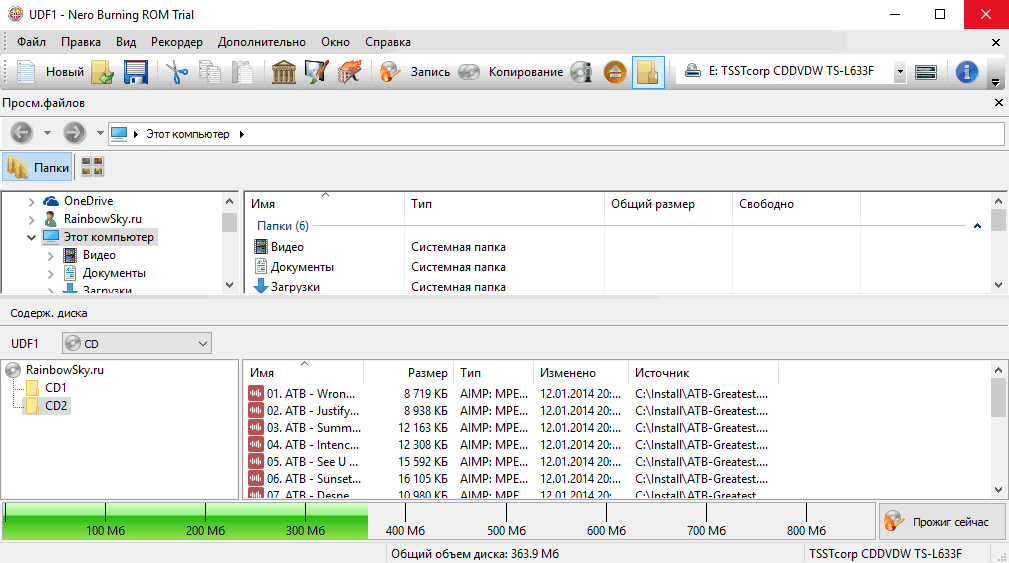
Task: Select RainbowSky.ru disc root
Action: [64, 370]
